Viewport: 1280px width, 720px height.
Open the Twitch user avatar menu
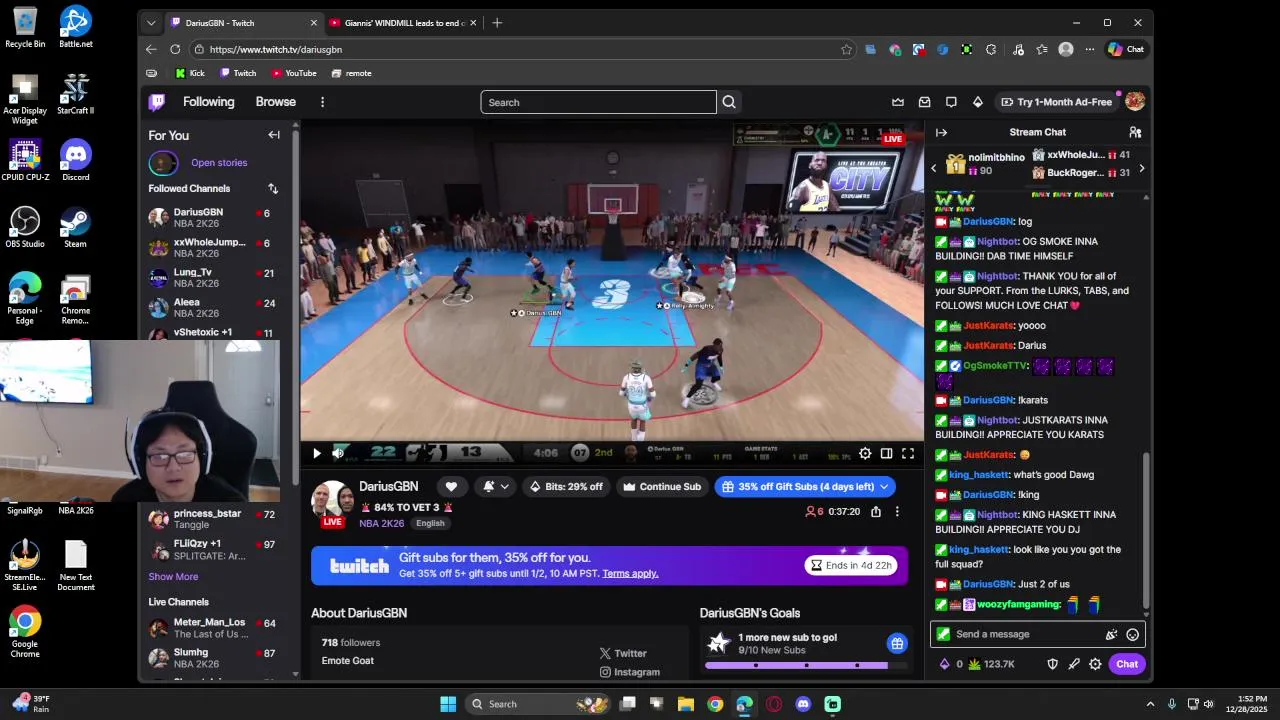(x=1135, y=102)
